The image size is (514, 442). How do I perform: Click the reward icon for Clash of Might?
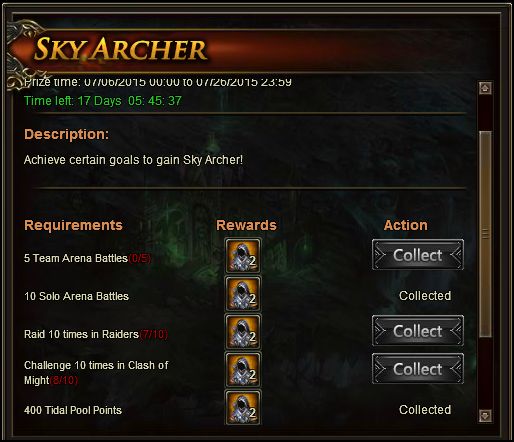point(243,370)
